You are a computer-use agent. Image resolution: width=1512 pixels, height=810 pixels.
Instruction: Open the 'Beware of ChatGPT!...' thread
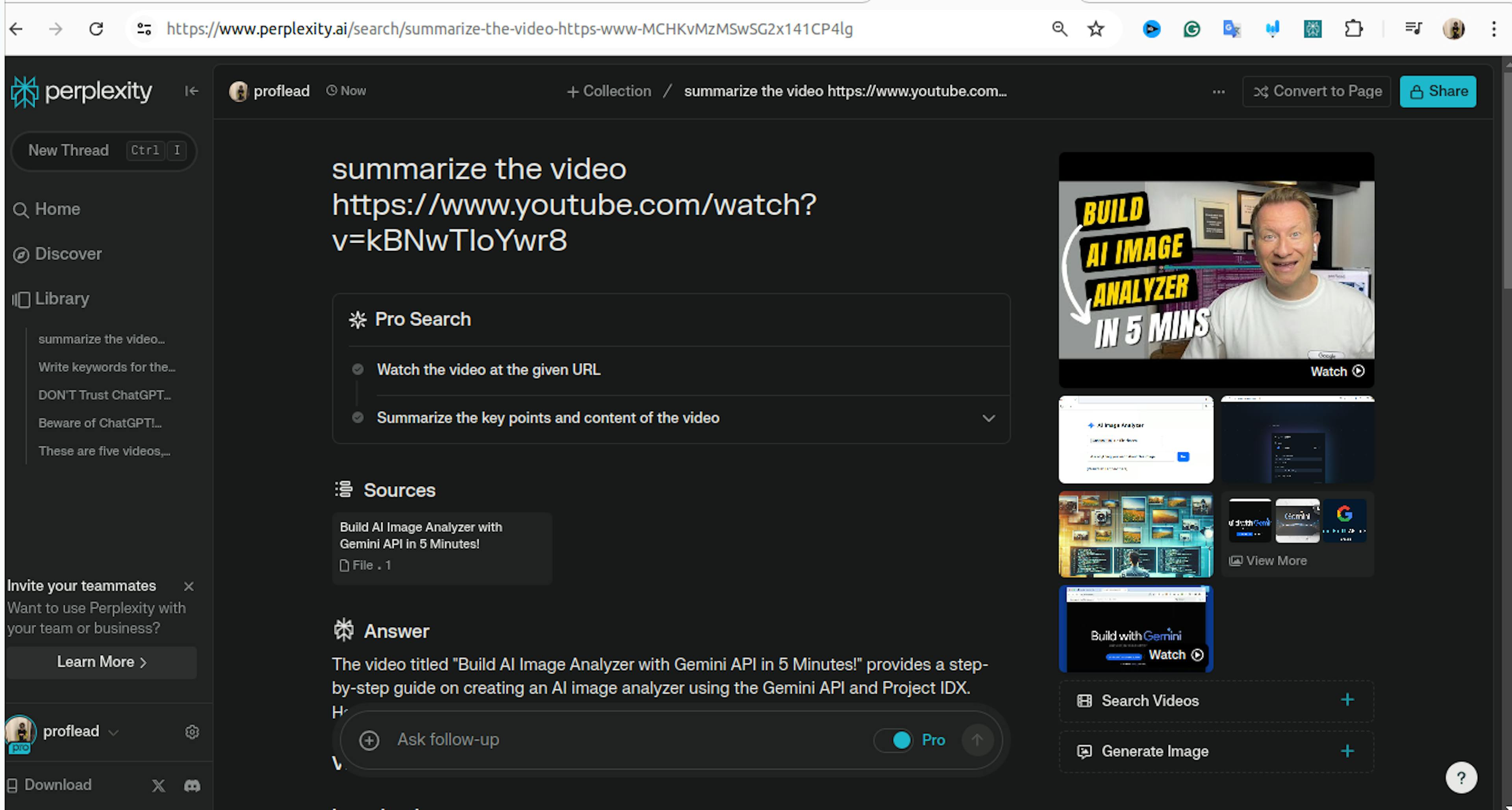[x=100, y=424]
